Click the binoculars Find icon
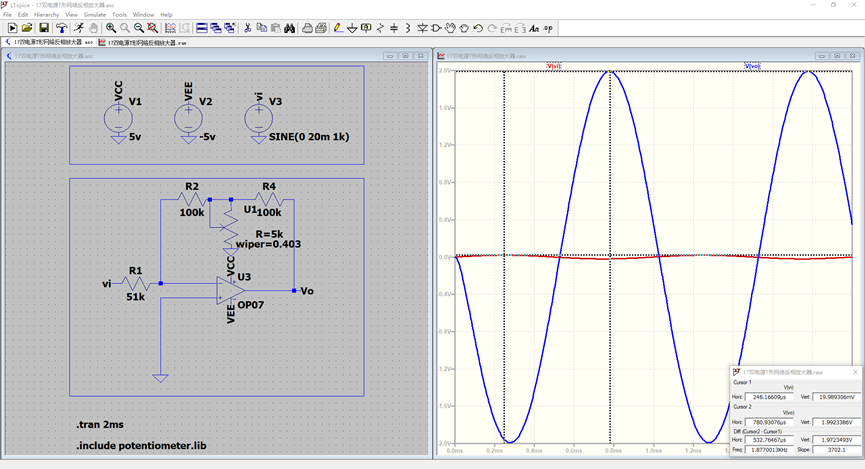This screenshot has width=865, height=469. pyautogui.click(x=289, y=28)
